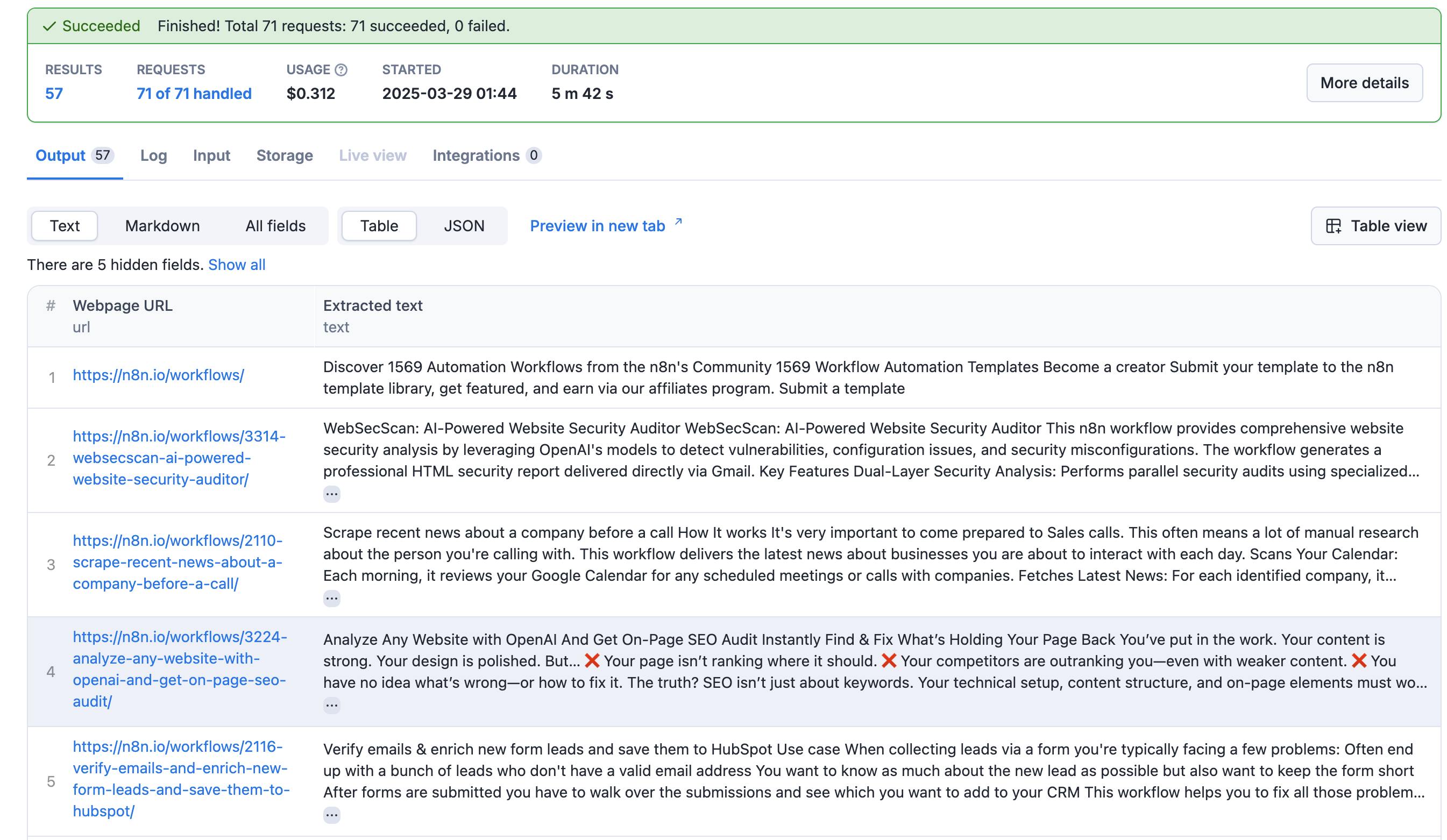This screenshot has height=840, width=1447.
Task: Select All fields view mode
Action: (275, 226)
